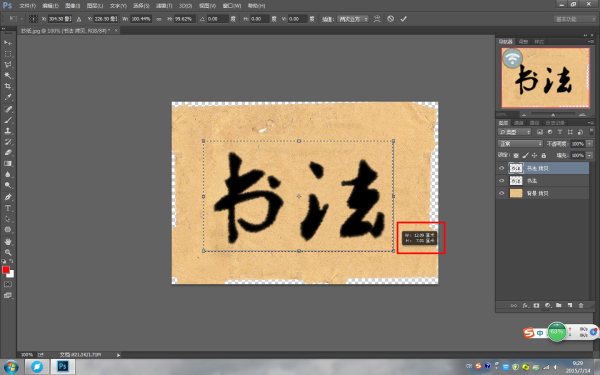
Task: Select the History Brush tool
Action: [8, 142]
